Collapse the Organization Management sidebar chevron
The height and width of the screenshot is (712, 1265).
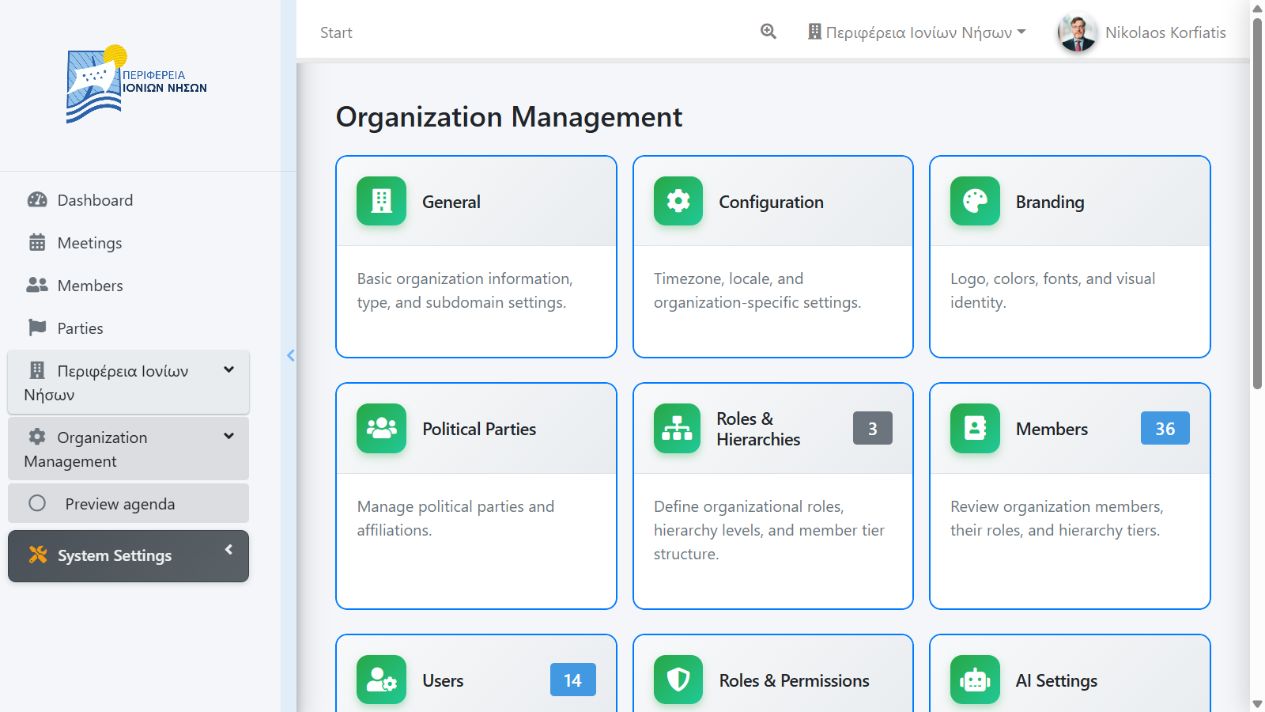(x=228, y=436)
